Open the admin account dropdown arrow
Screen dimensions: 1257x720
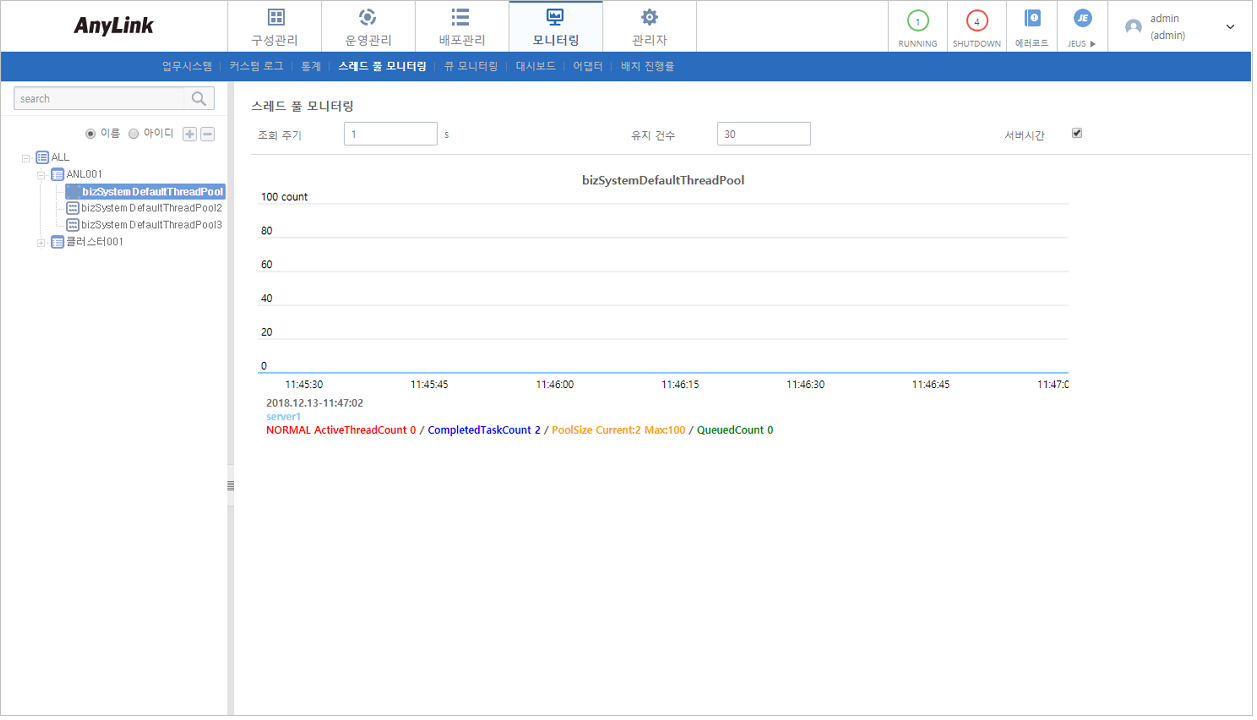(x=1230, y=27)
